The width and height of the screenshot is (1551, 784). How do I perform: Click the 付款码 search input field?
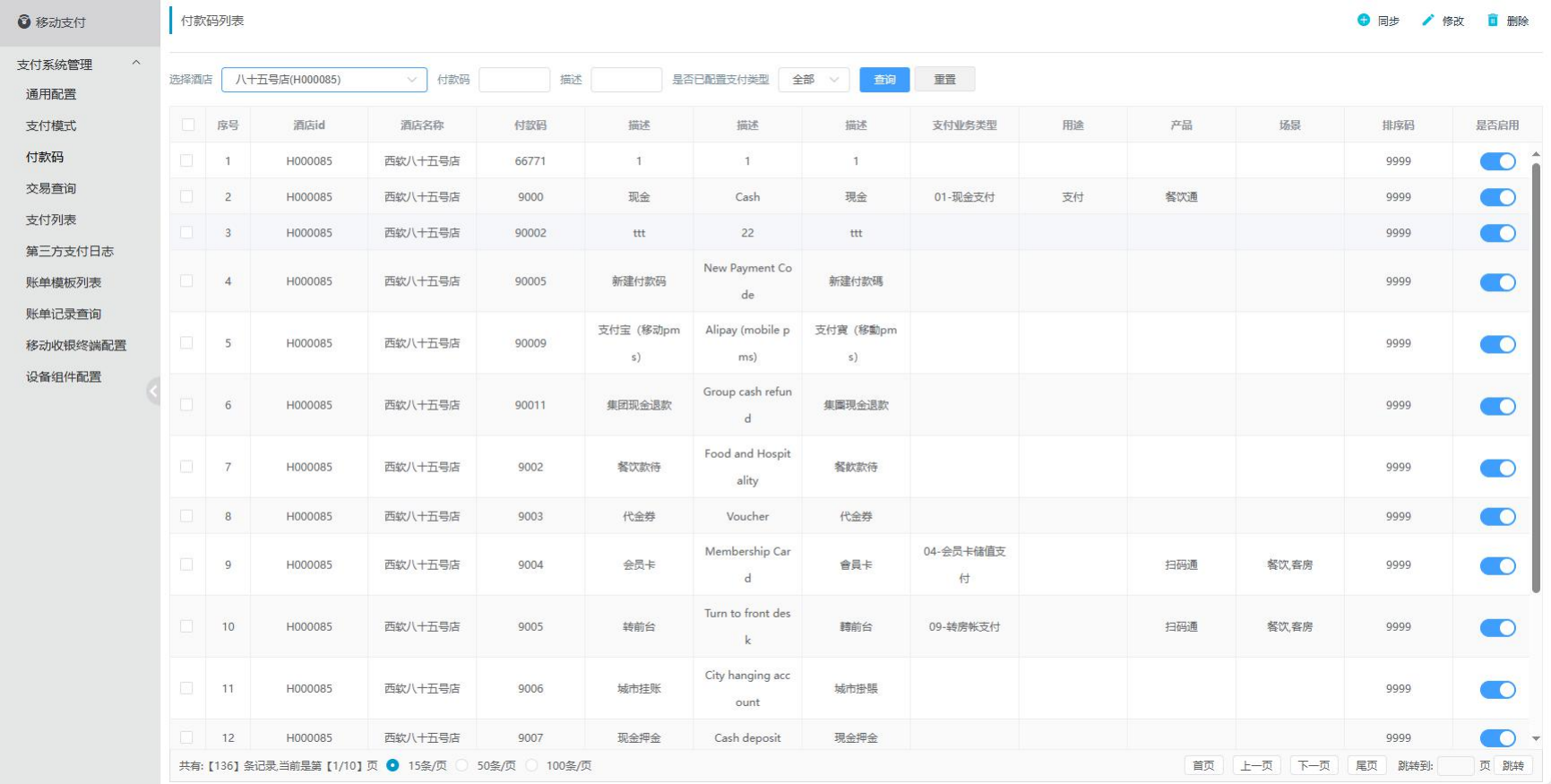(514, 80)
